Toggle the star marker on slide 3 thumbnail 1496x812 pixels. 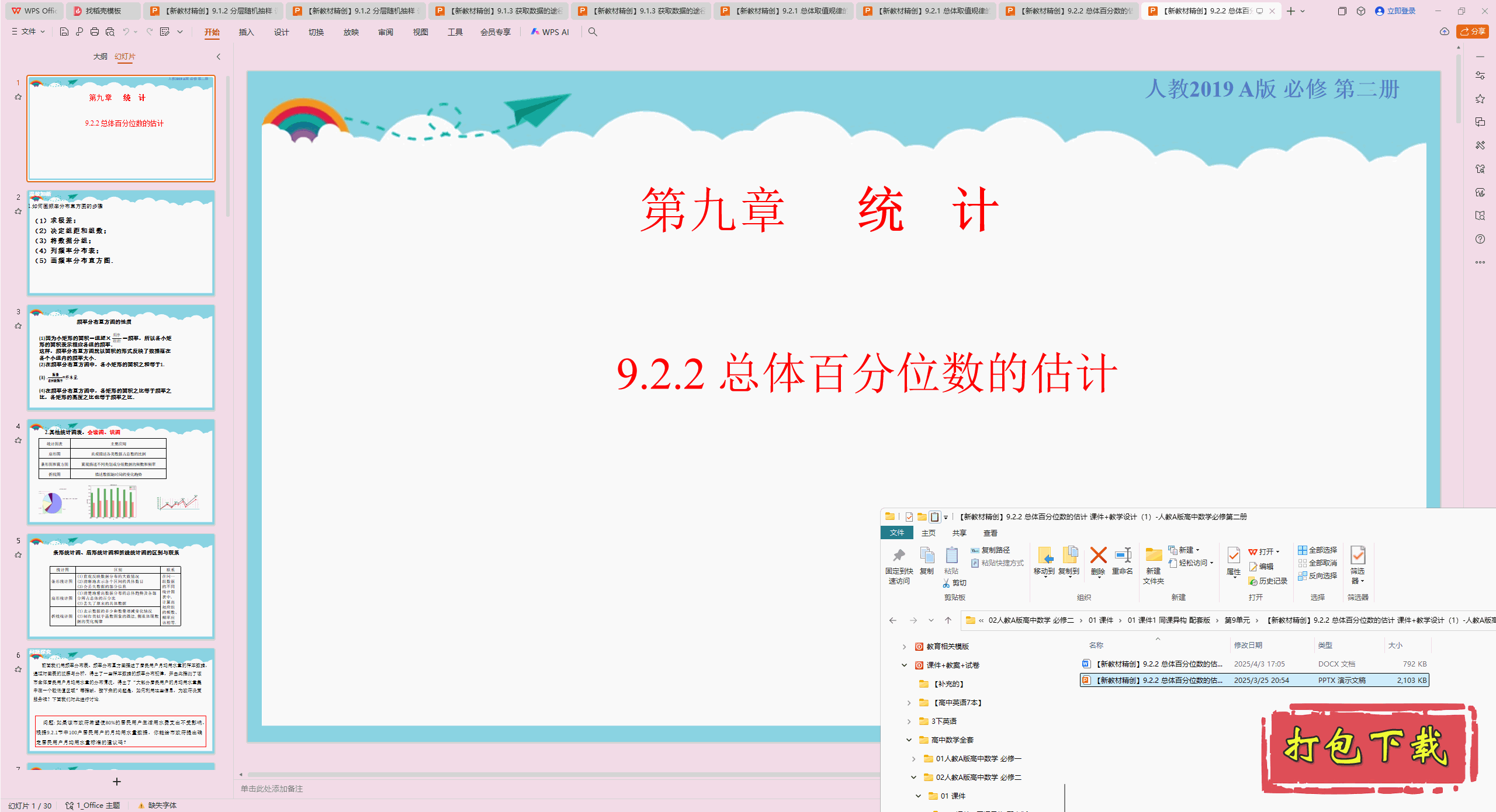(x=18, y=326)
